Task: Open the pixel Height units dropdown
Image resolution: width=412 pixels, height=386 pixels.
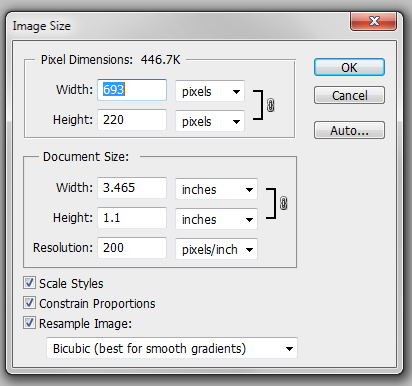Action: click(210, 121)
